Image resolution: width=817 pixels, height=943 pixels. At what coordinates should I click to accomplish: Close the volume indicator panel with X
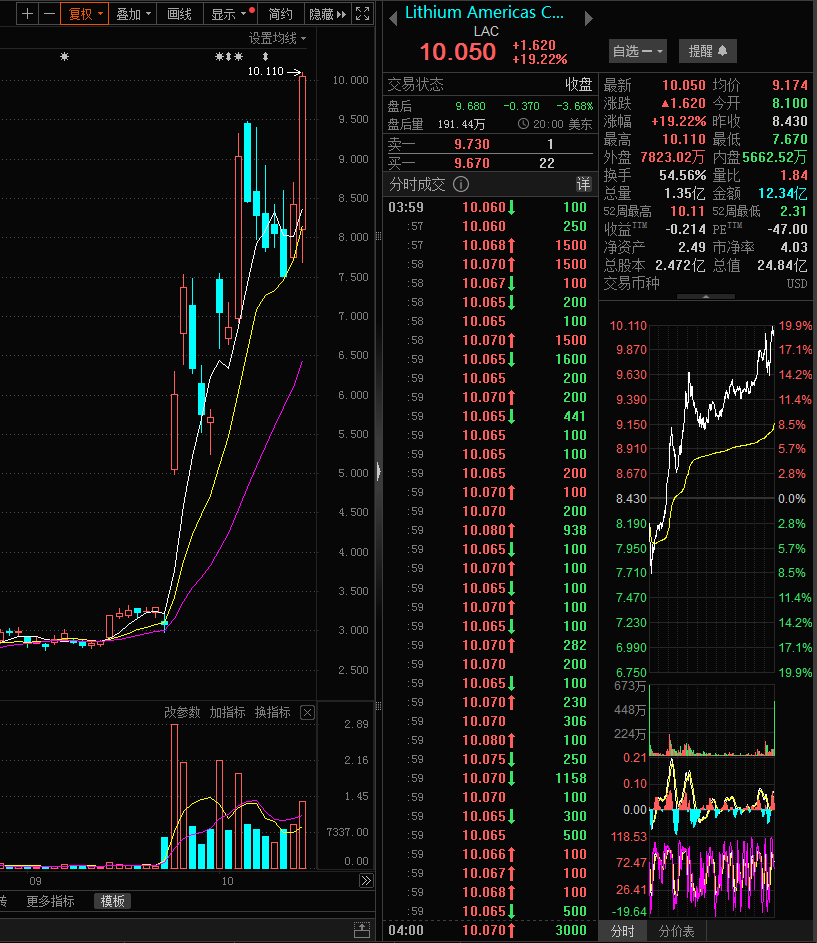[x=307, y=713]
